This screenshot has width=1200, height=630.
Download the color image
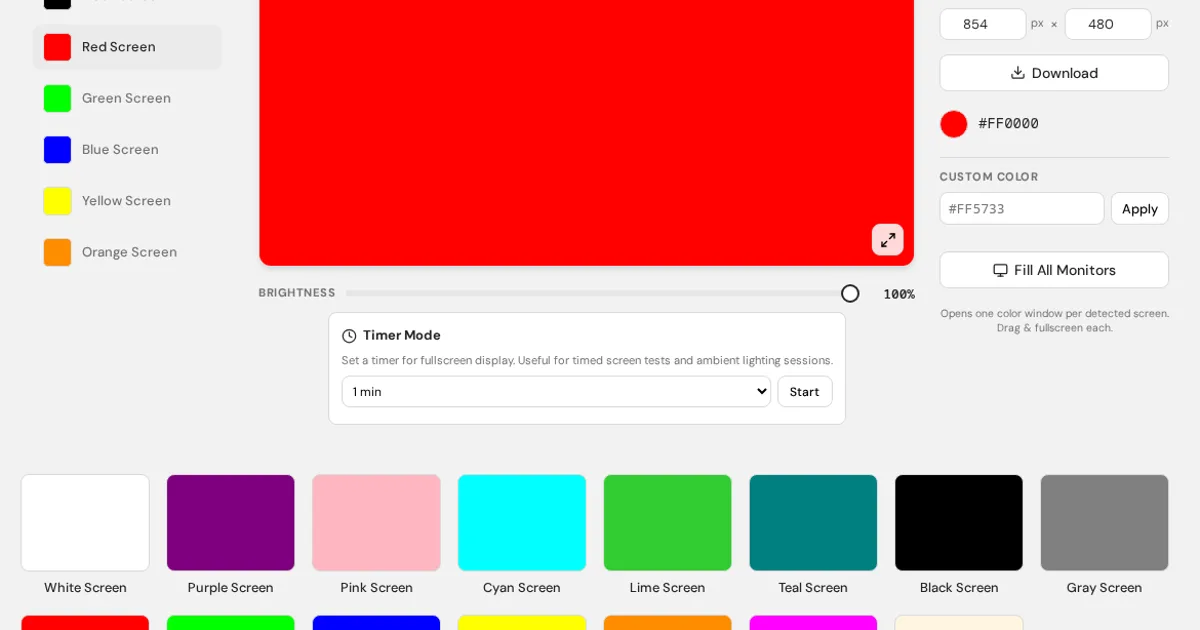point(1054,73)
